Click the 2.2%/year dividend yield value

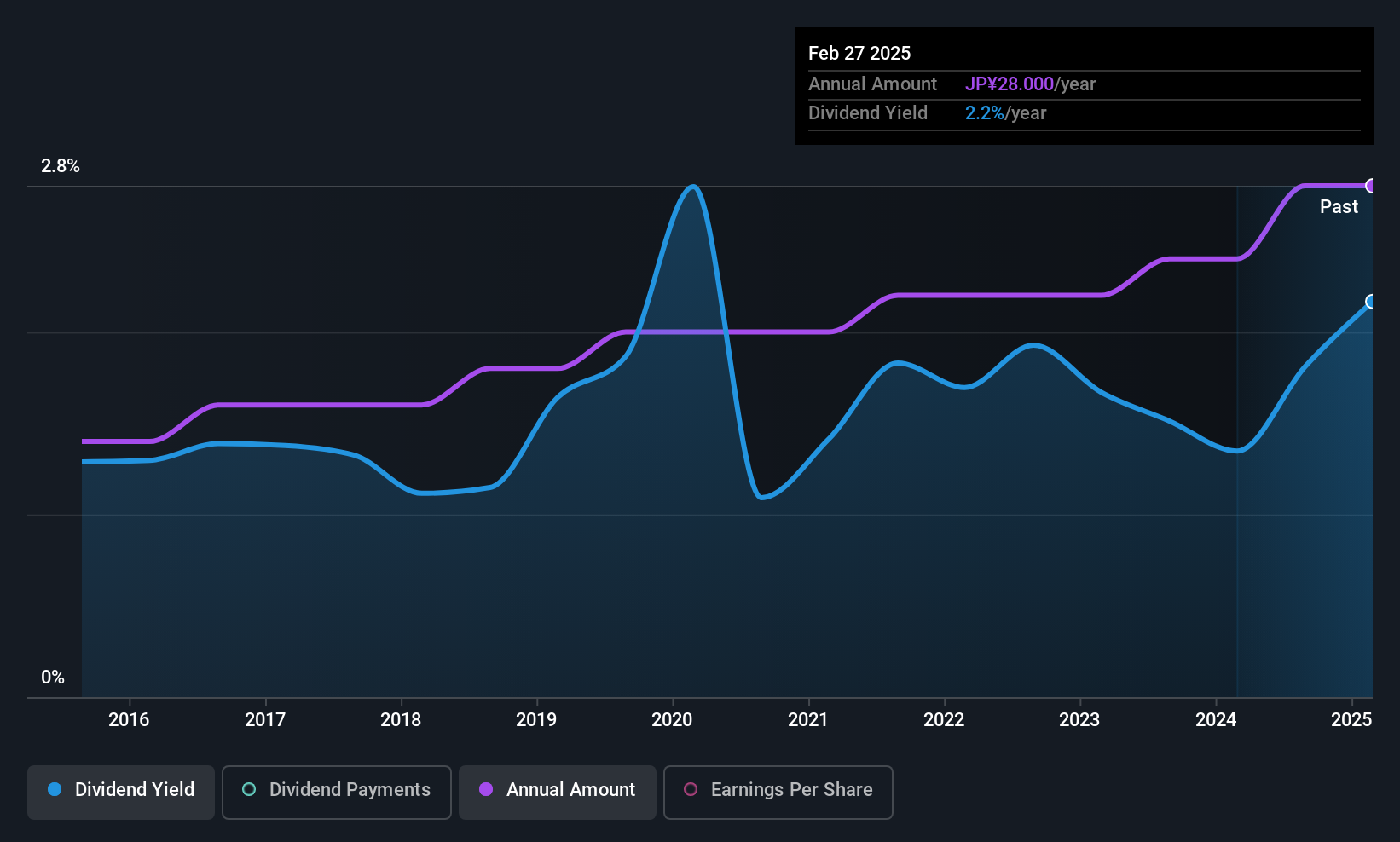click(x=1005, y=113)
